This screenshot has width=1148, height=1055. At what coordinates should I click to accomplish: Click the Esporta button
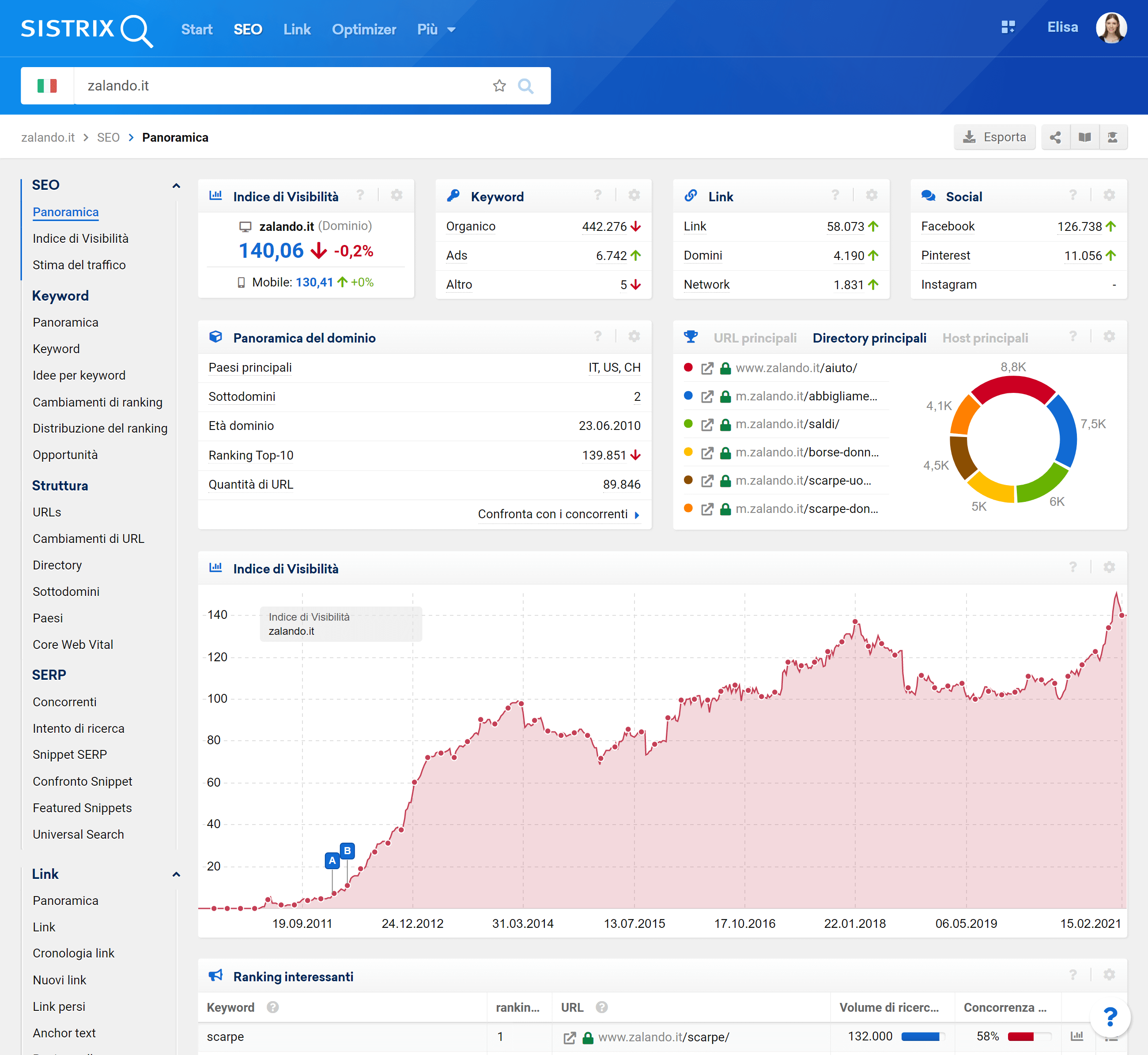[994, 138]
